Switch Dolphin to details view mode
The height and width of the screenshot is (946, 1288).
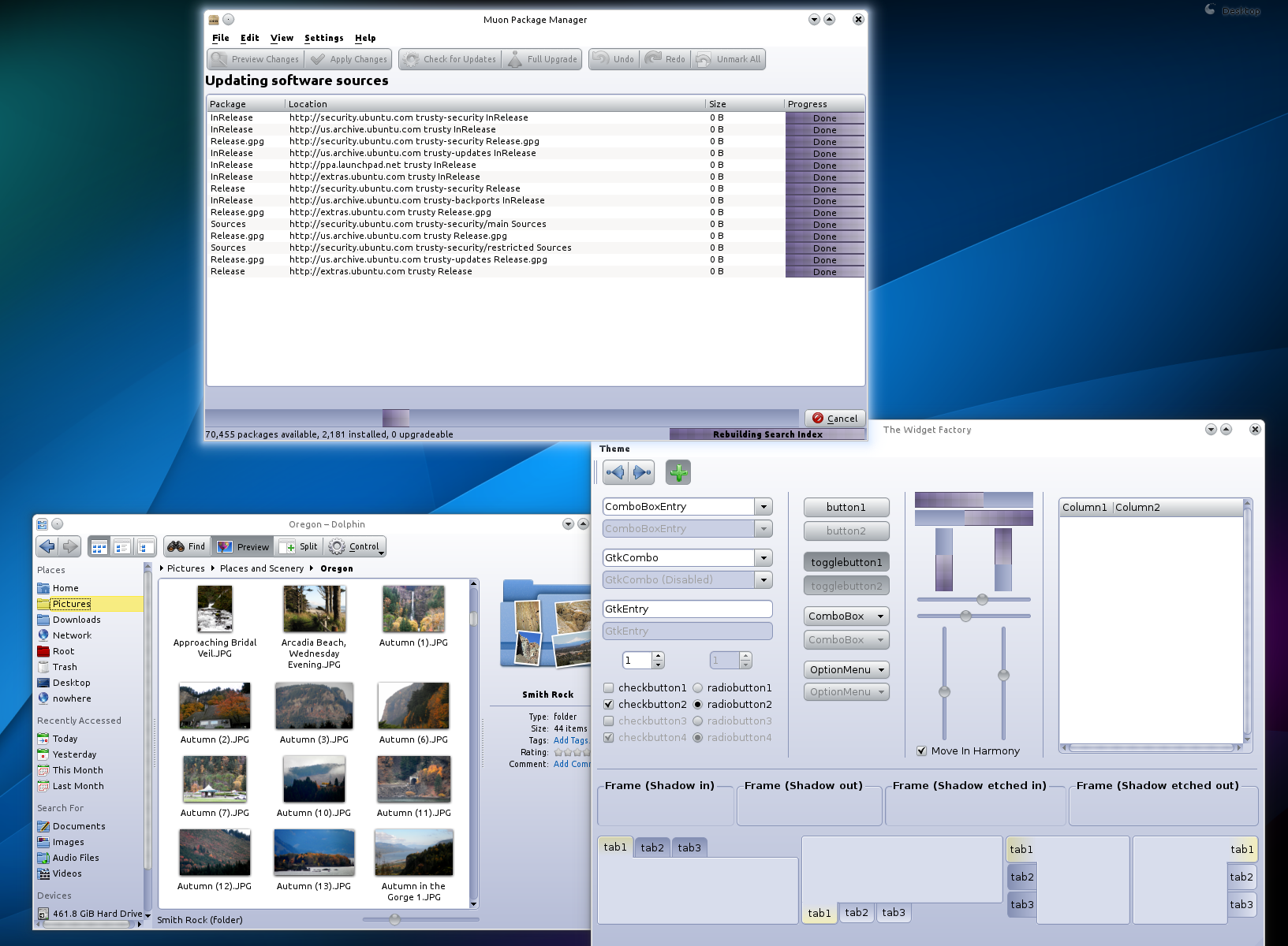point(145,546)
